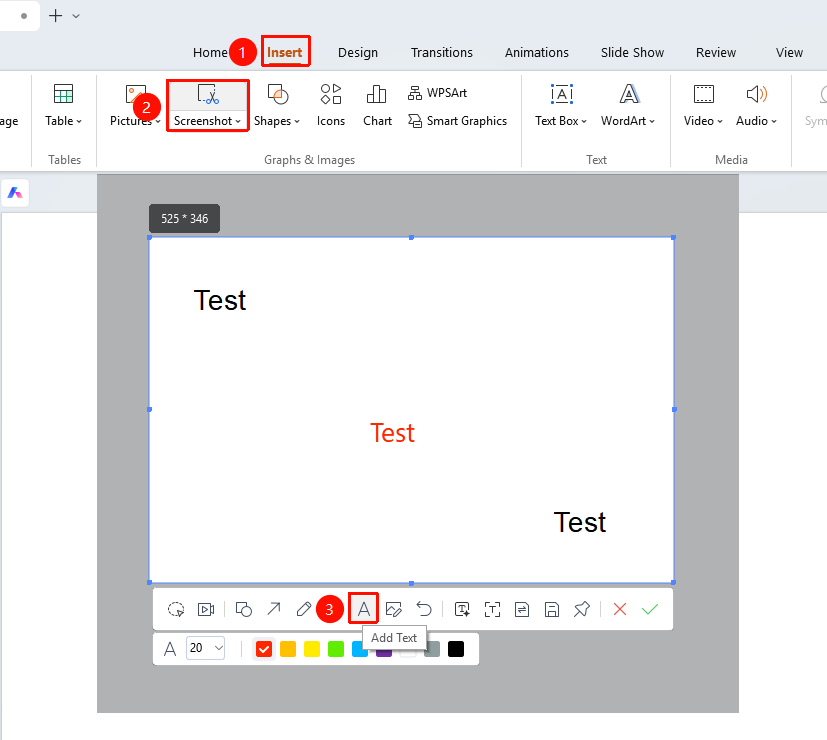Click the extract text OCR icon
The height and width of the screenshot is (740, 827).
tap(492, 609)
